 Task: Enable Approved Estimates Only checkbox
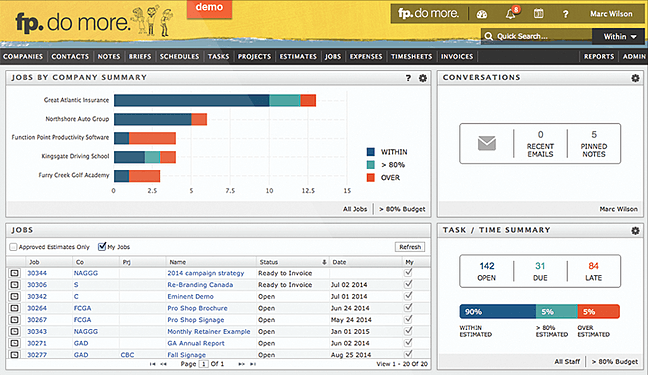(x=13, y=247)
